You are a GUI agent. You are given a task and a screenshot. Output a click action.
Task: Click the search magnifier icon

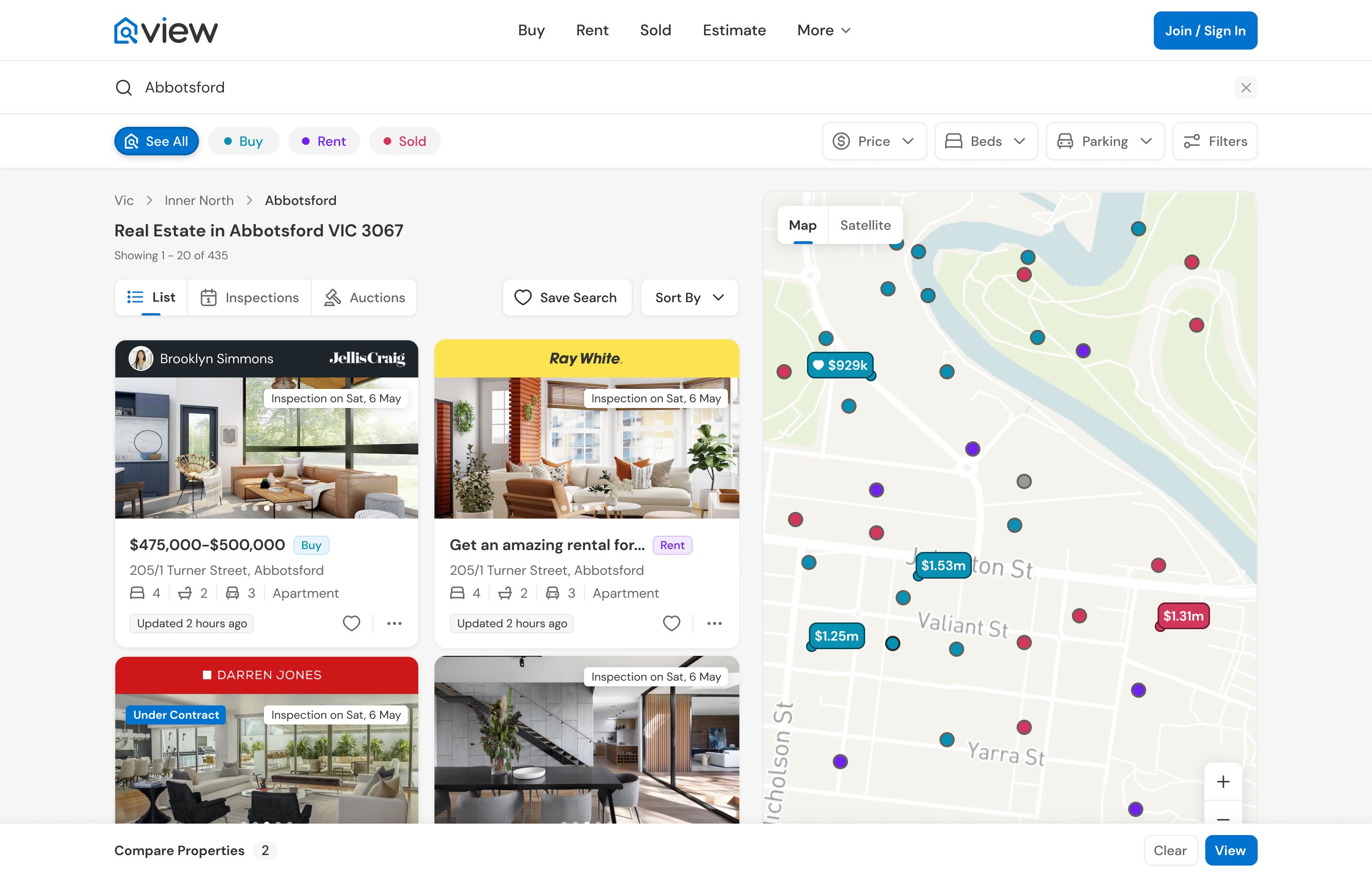124,88
